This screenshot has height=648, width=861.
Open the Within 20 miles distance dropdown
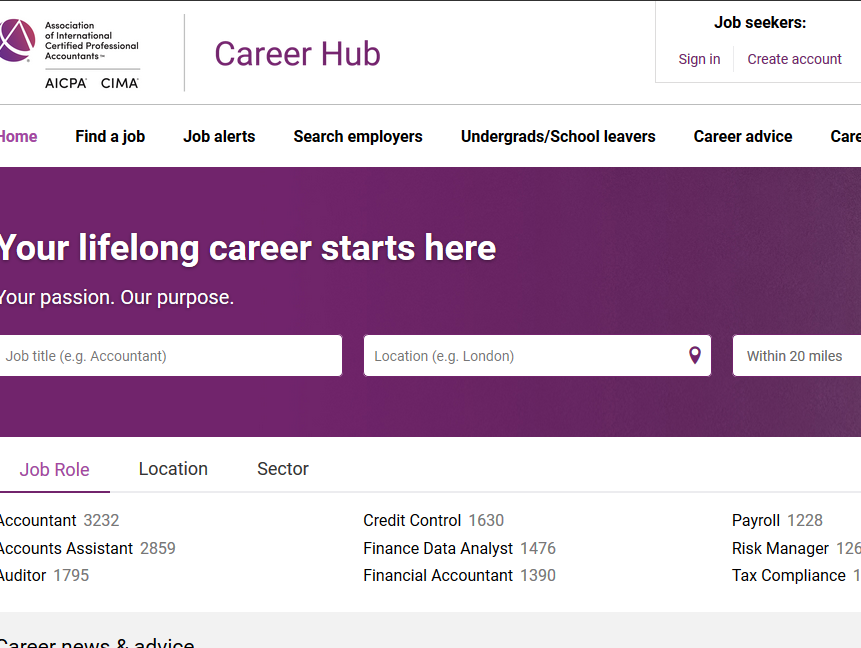pos(796,356)
